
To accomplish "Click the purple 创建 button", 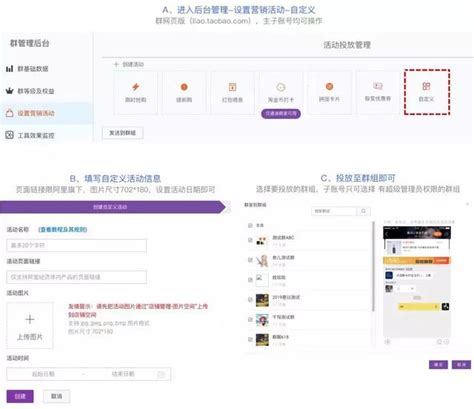I will point(20,396).
